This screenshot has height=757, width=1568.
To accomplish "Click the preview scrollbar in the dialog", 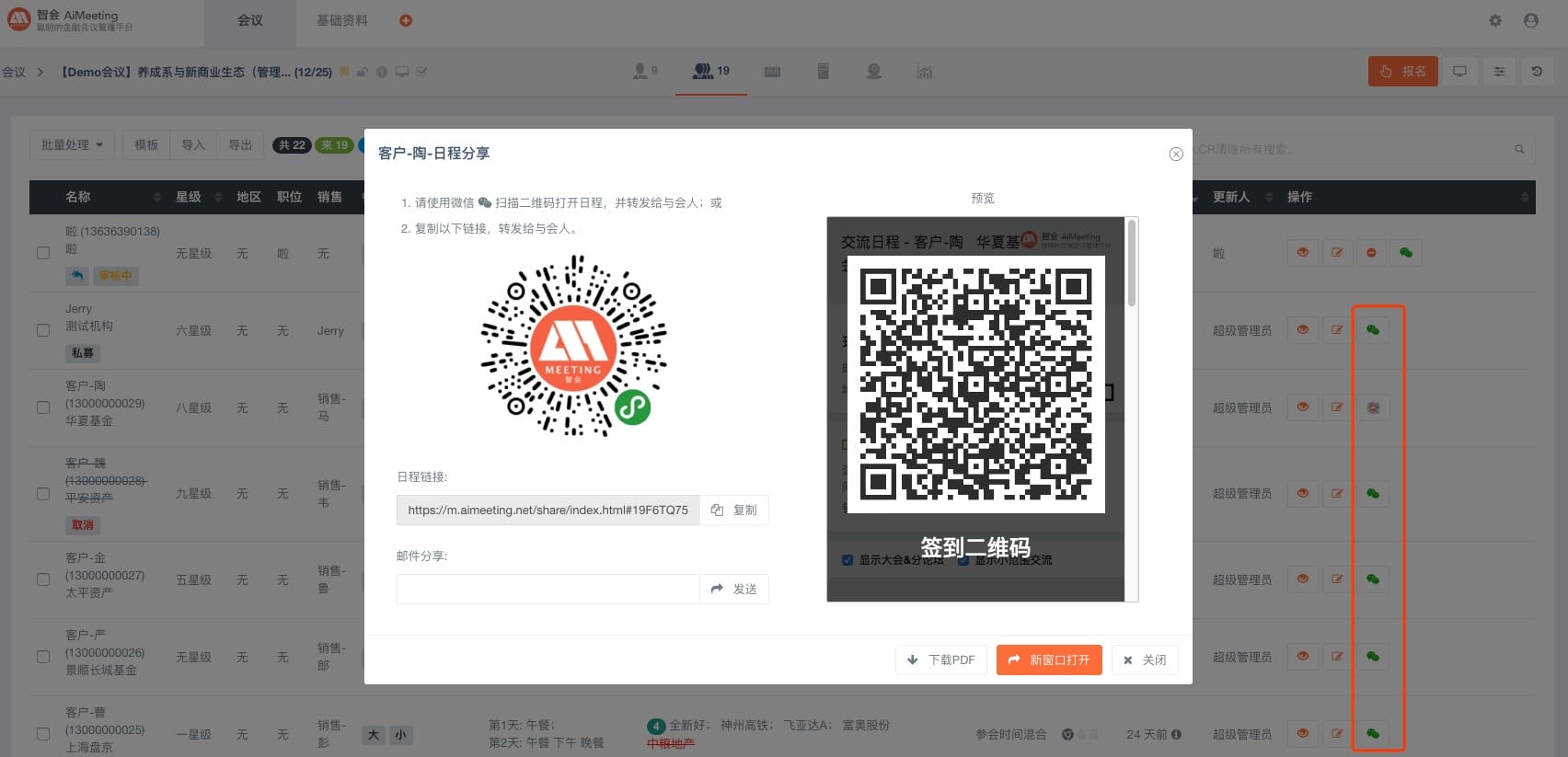I will (1132, 263).
